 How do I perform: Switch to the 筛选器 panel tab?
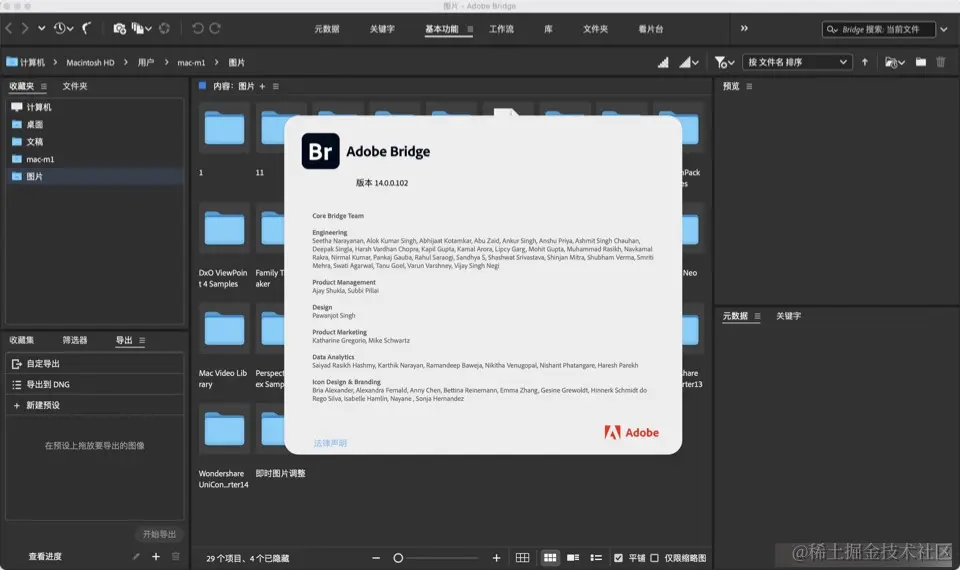75,340
